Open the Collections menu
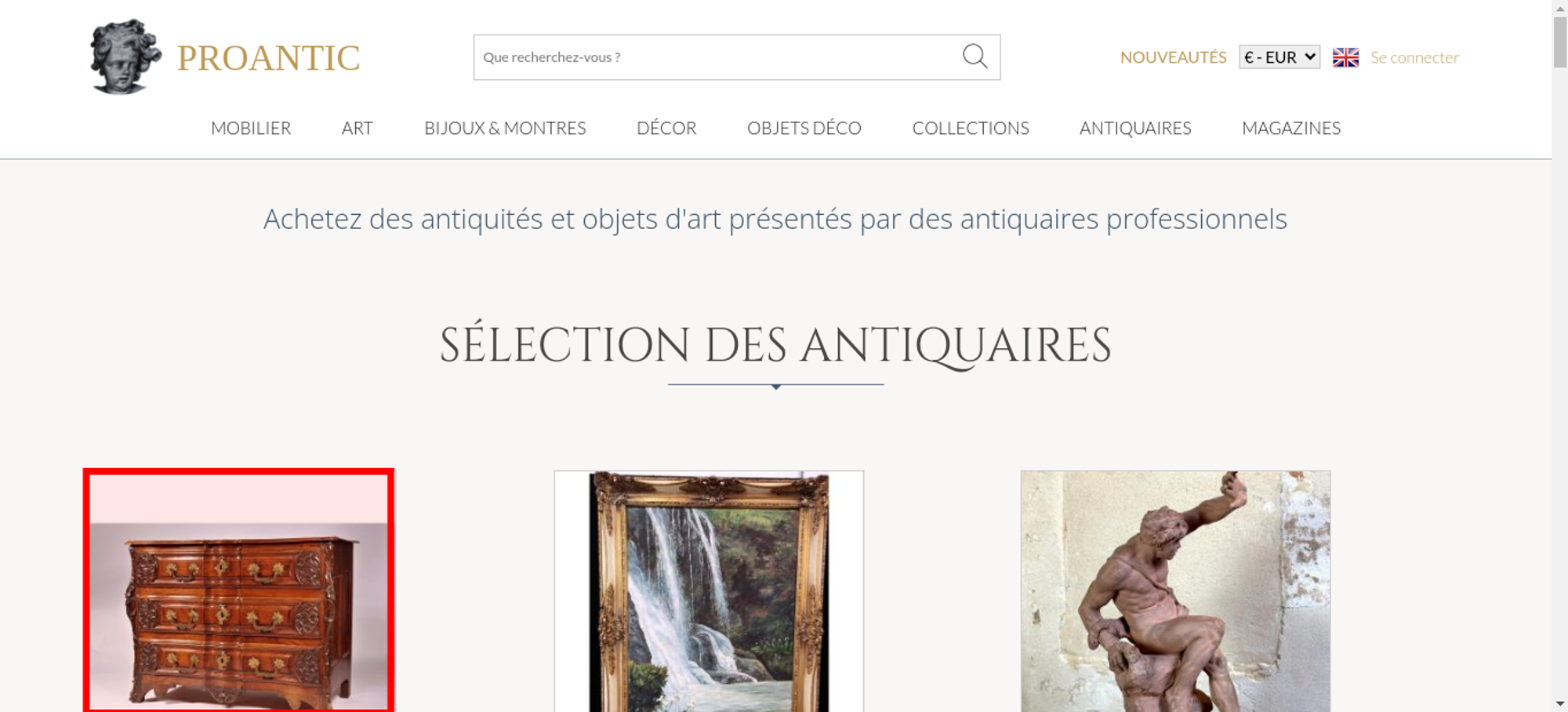Image resolution: width=1568 pixels, height=712 pixels. [971, 128]
